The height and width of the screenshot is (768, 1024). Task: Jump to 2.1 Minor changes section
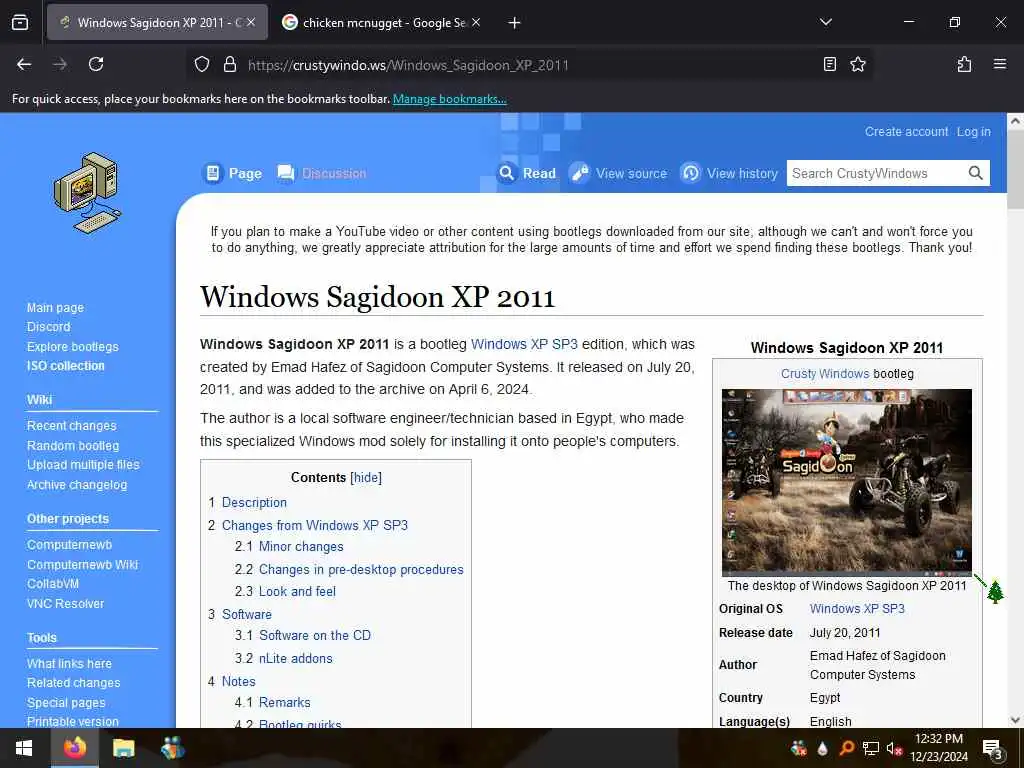click(301, 547)
